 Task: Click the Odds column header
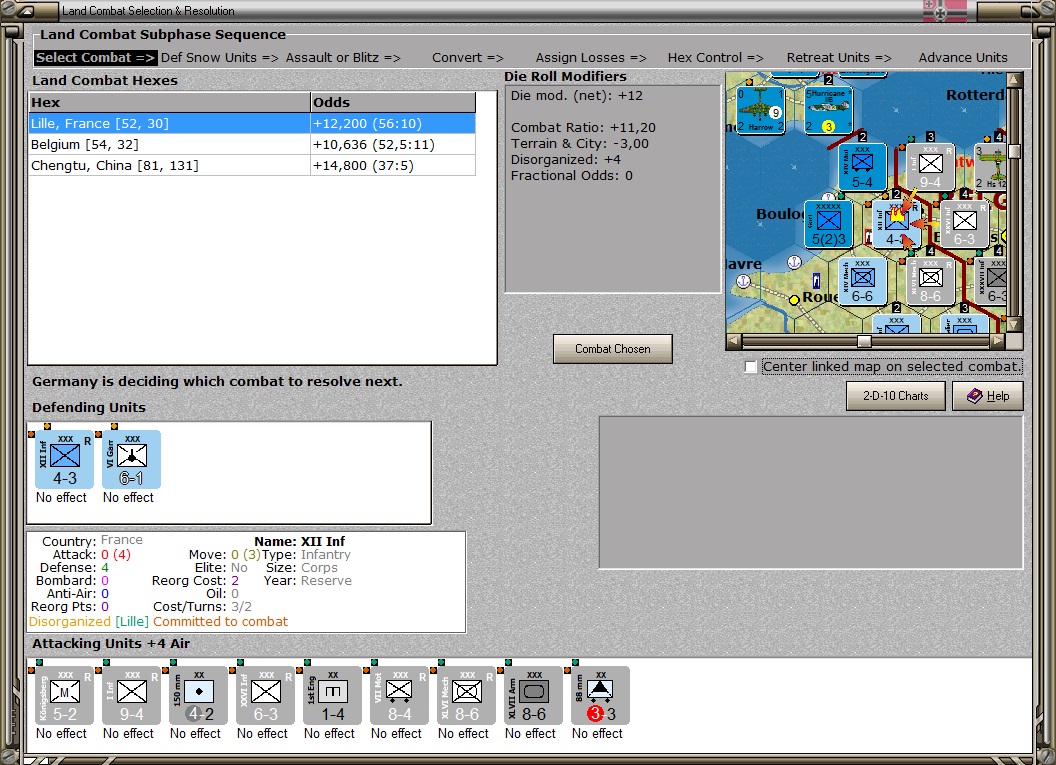click(x=393, y=102)
